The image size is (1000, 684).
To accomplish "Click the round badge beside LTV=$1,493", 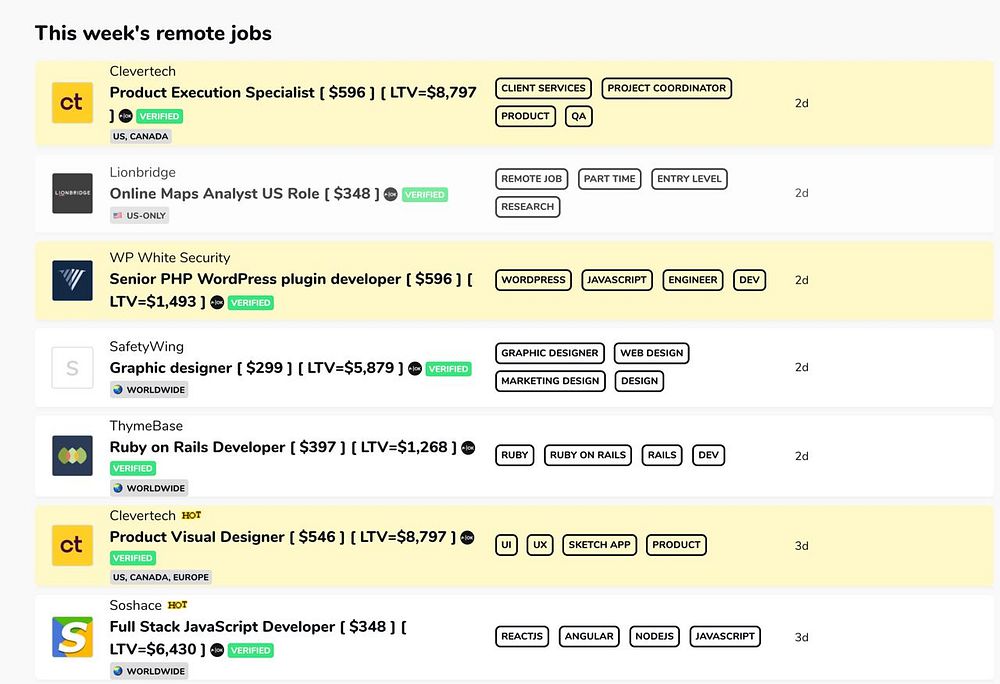I will 217,303.
